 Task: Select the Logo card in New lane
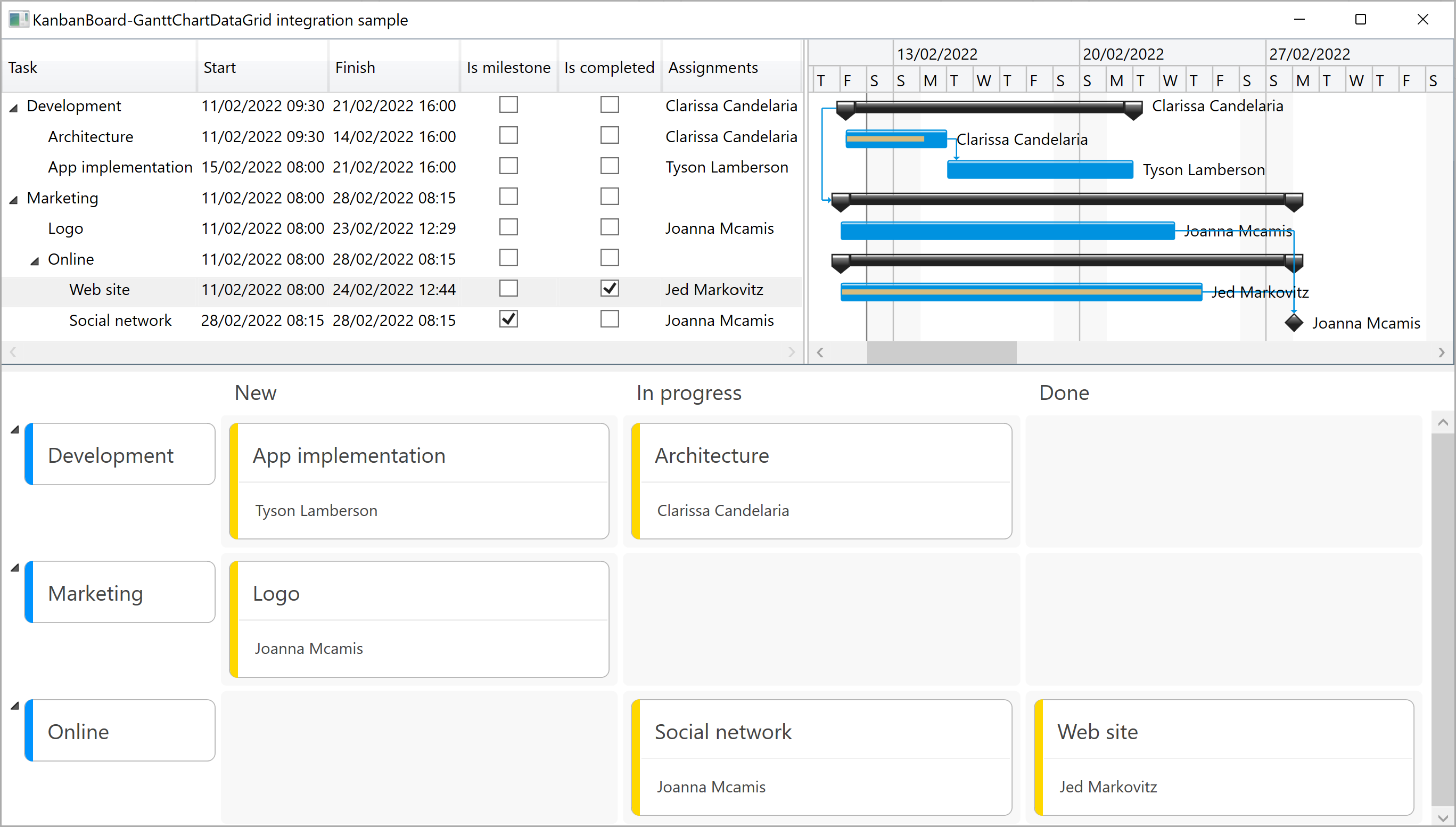(418, 619)
